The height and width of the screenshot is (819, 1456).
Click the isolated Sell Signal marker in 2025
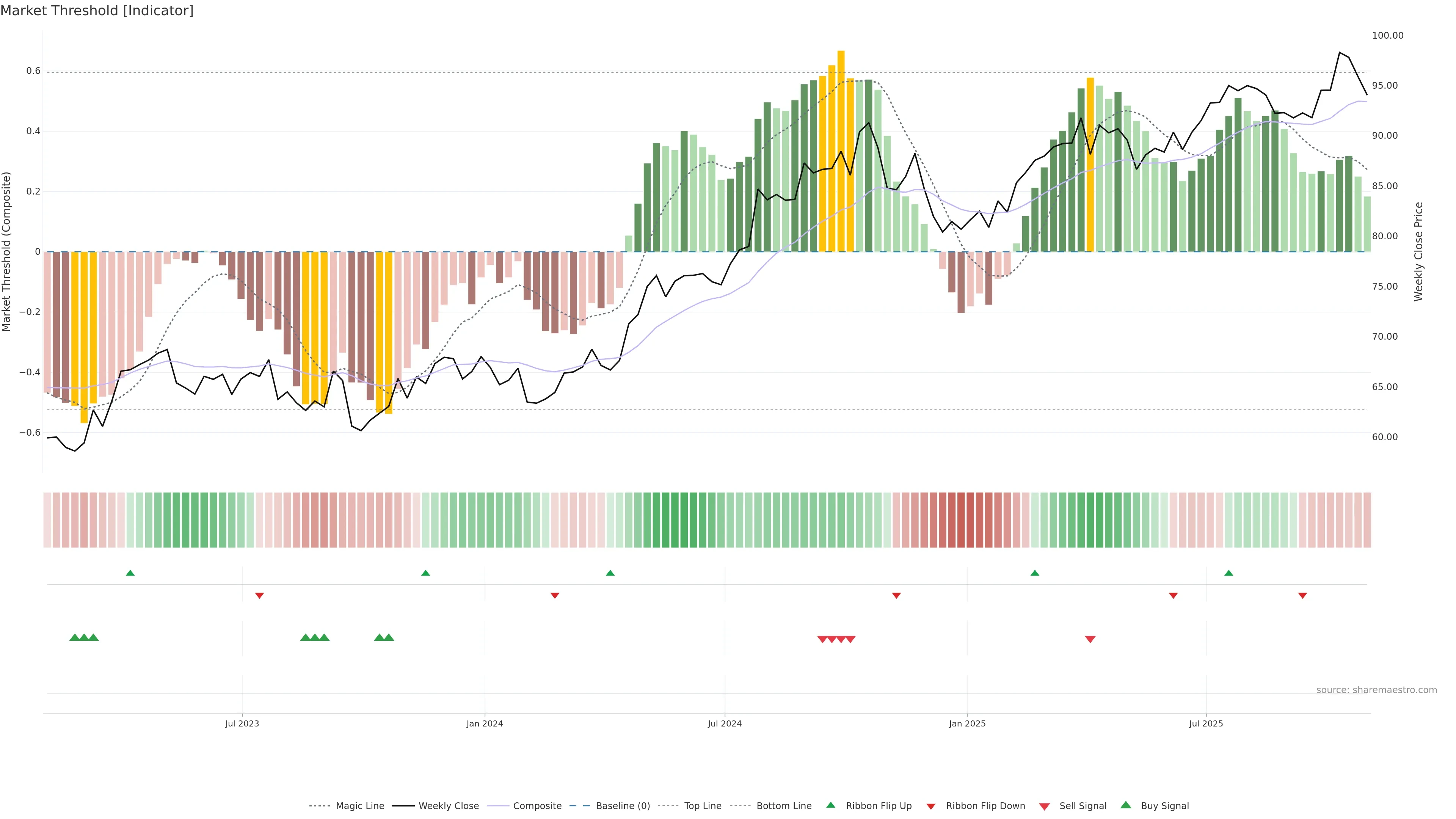pos(1090,639)
